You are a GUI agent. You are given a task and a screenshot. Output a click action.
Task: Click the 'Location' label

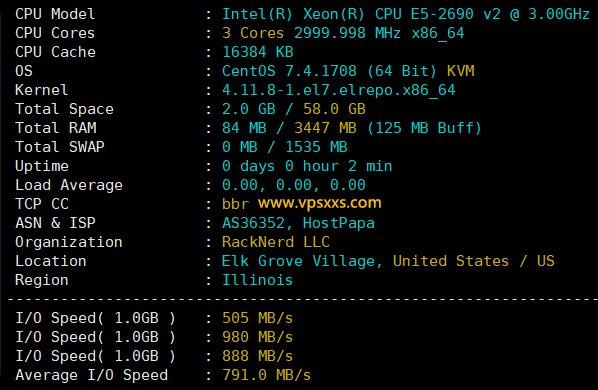click(x=51, y=261)
